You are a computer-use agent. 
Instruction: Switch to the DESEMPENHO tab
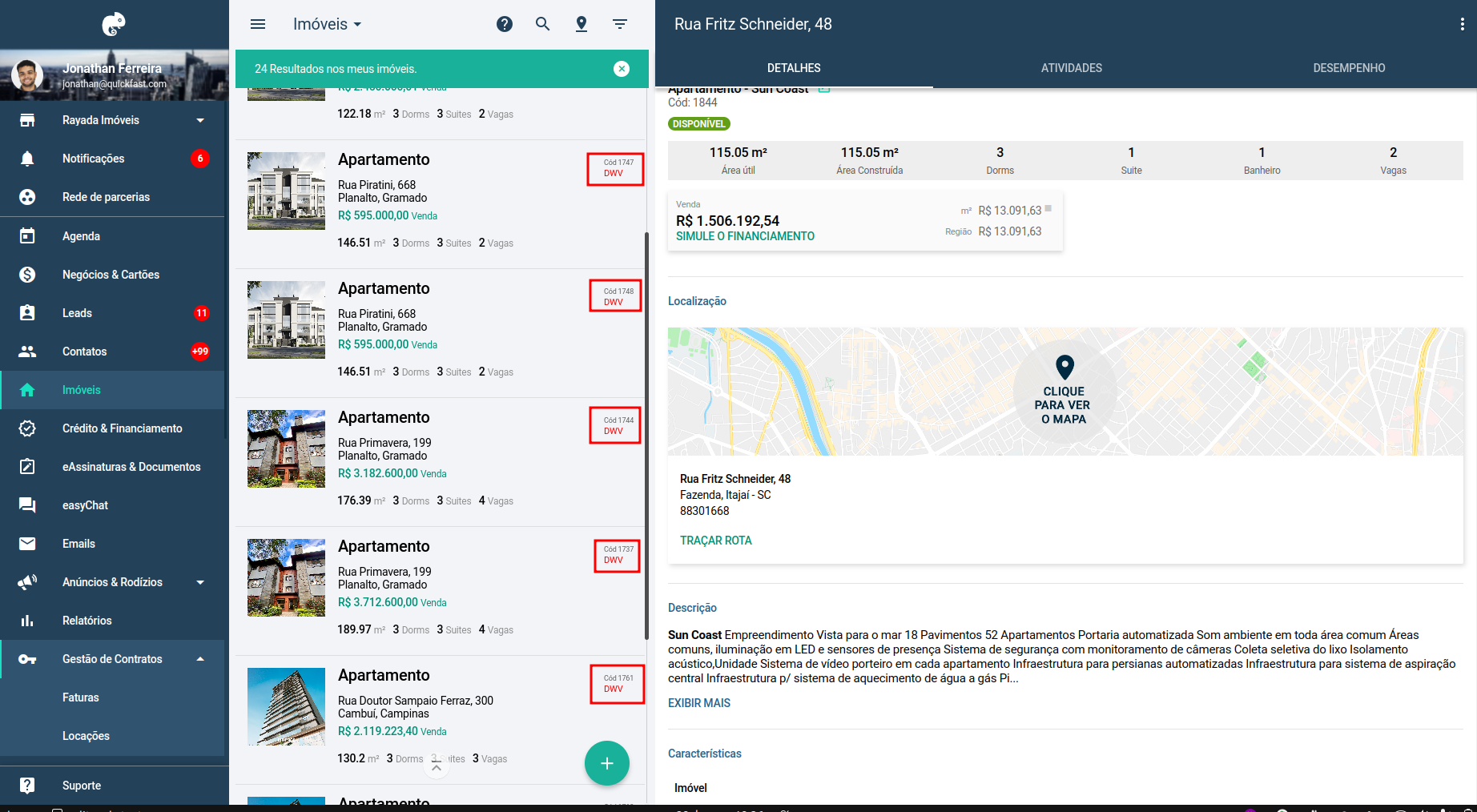tap(1349, 68)
